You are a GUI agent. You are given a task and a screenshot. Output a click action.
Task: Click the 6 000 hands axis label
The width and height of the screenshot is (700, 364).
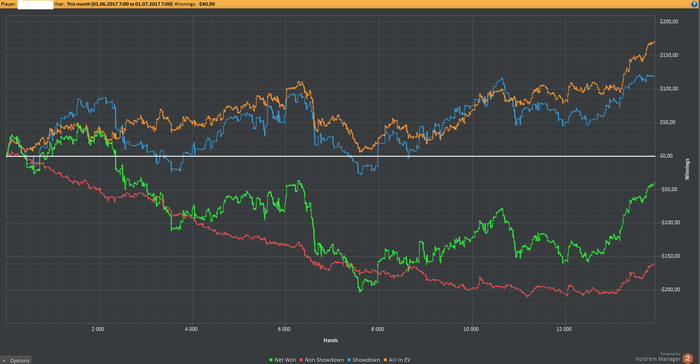tap(284, 329)
